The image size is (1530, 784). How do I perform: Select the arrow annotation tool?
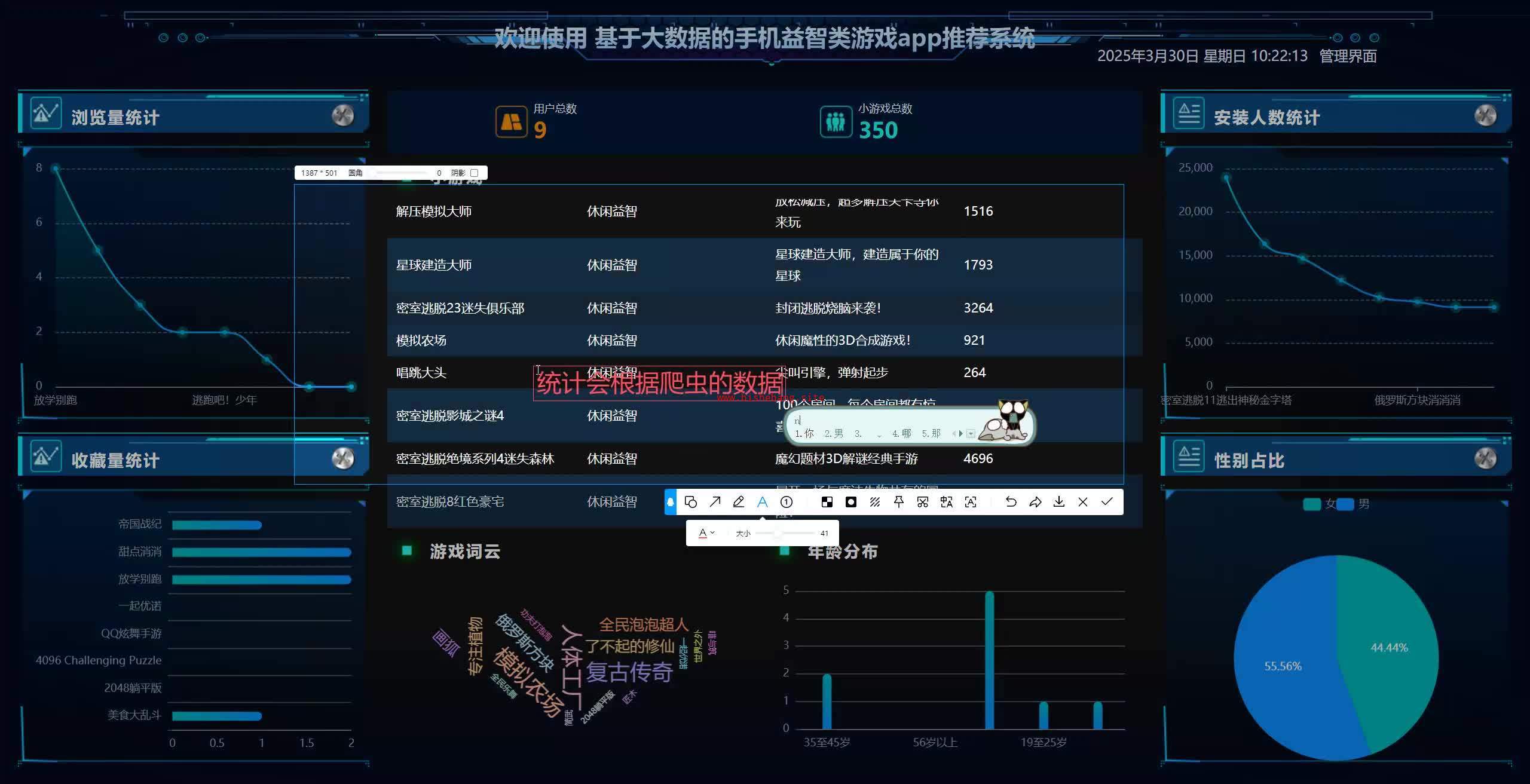click(x=715, y=502)
